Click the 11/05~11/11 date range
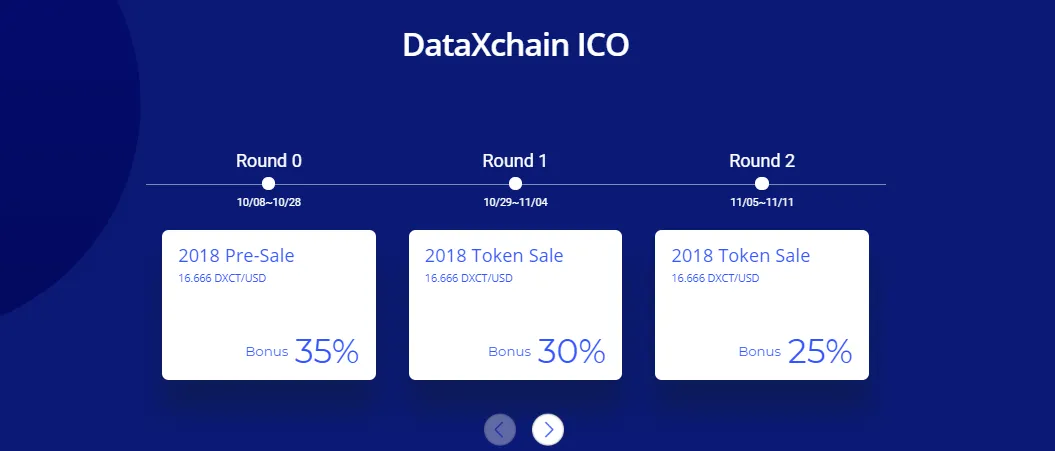This screenshot has width=1055, height=451. (762, 203)
